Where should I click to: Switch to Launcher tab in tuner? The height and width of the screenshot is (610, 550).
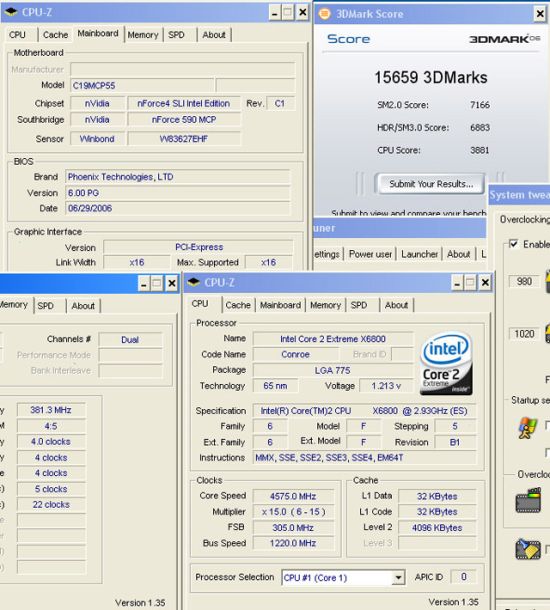(419, 254)
